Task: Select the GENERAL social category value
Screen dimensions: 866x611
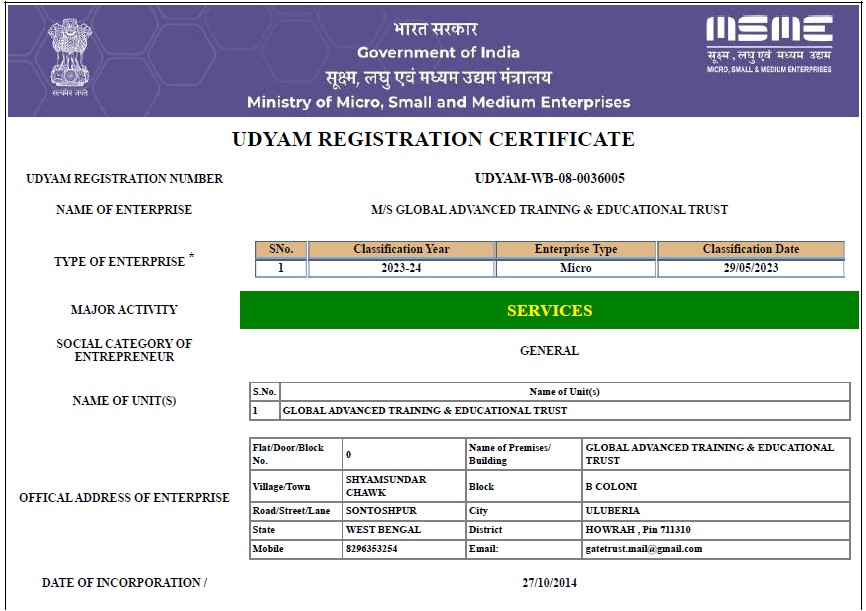Action: coord(550,351)
